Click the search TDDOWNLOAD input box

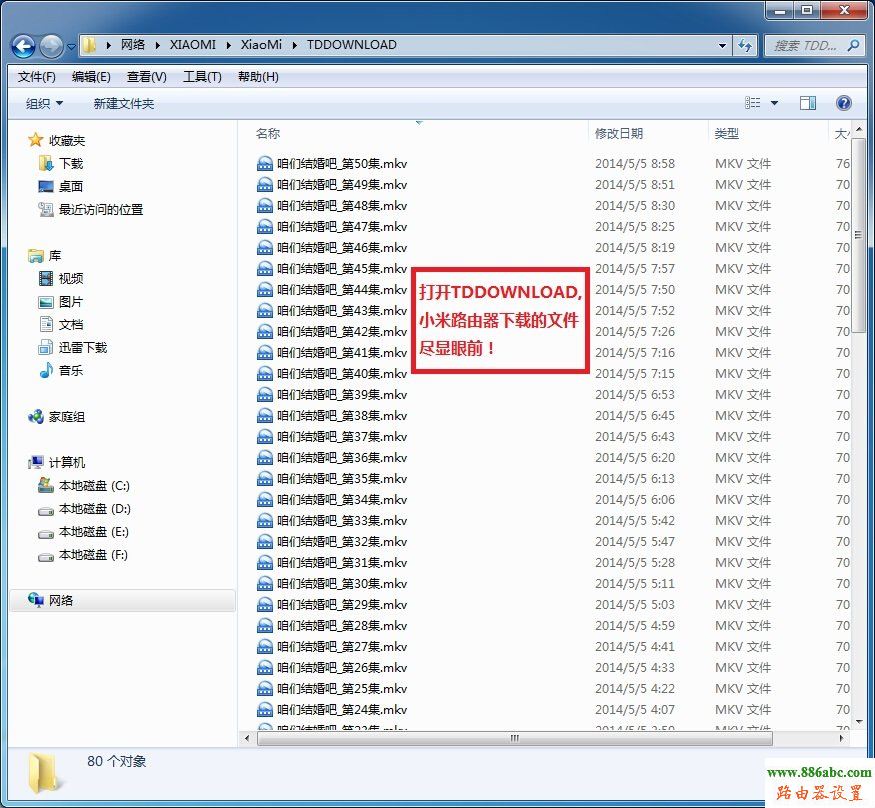click(805, 45)
